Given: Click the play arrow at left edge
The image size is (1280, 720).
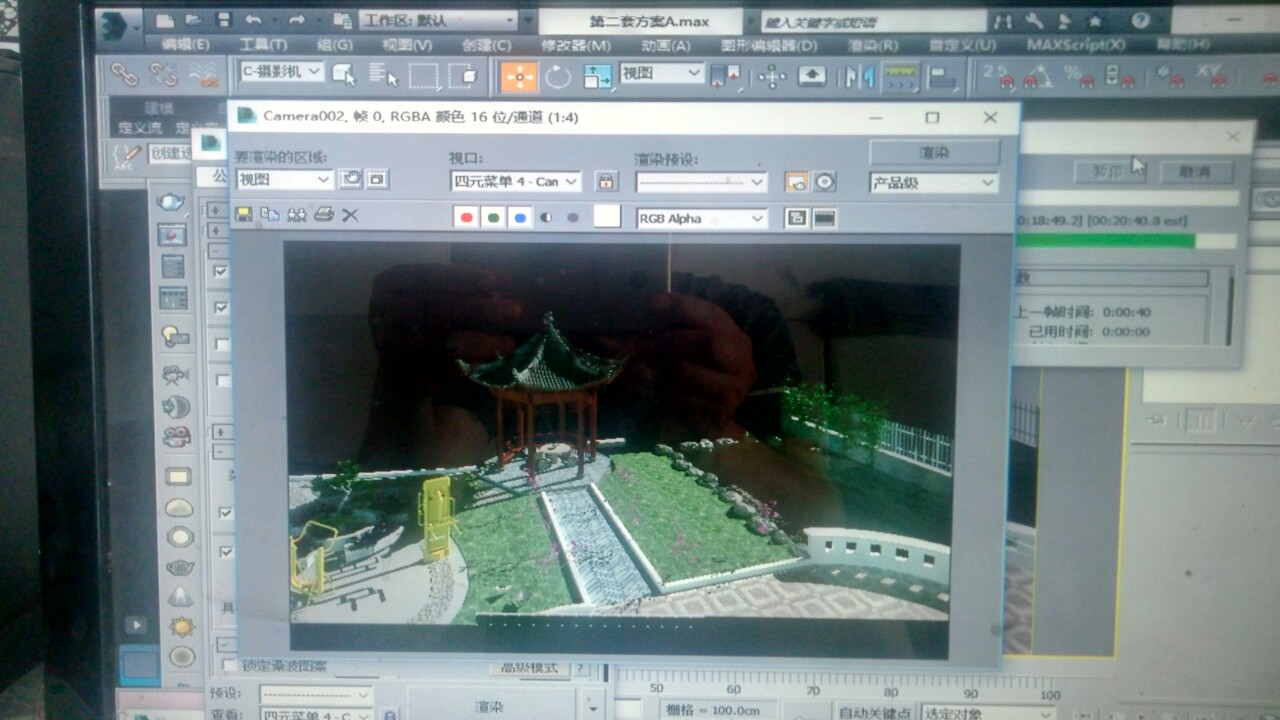Looking at the screenshot, I should [x=135, y=625].
